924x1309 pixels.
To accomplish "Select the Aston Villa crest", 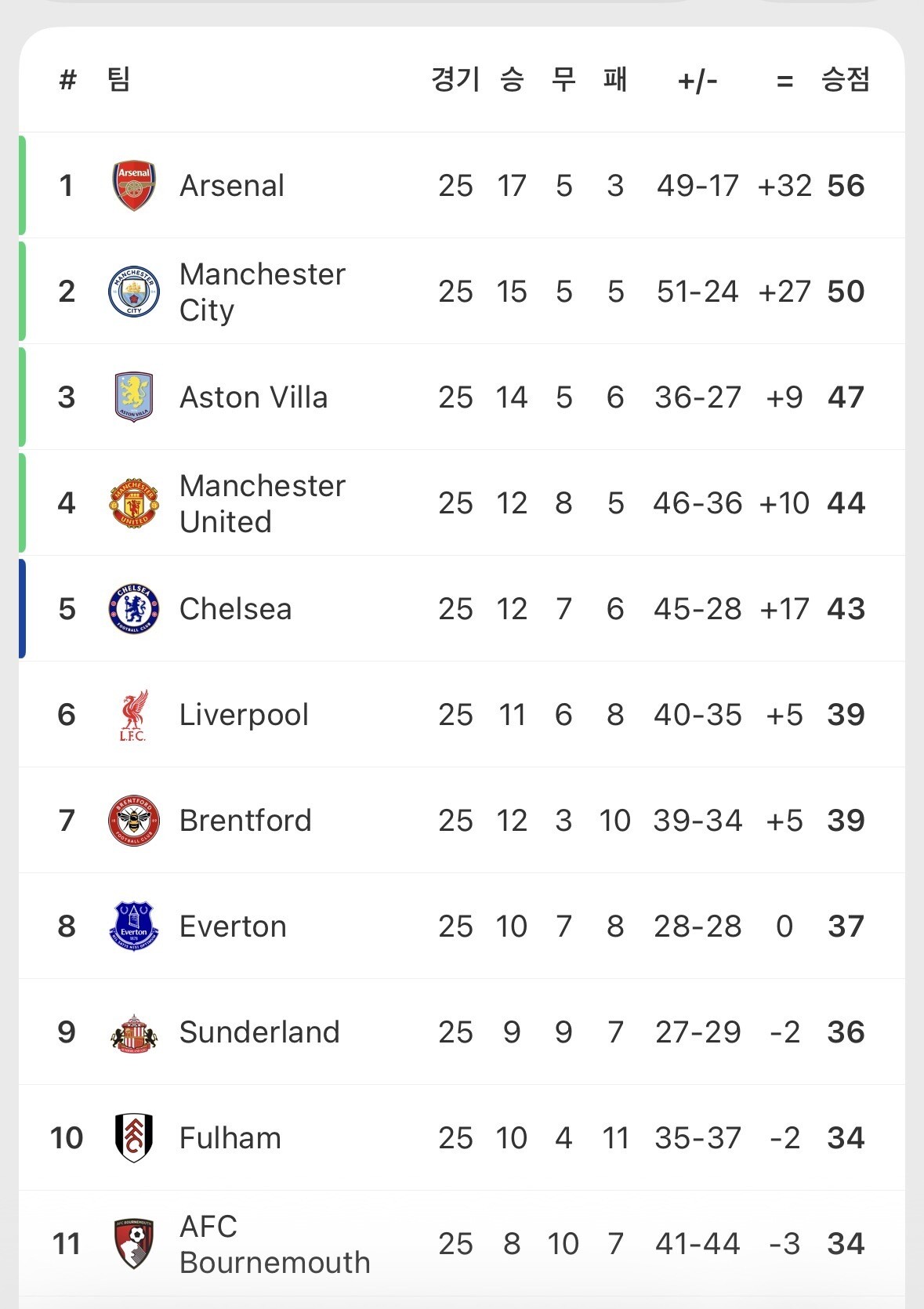I will (134, 397).
